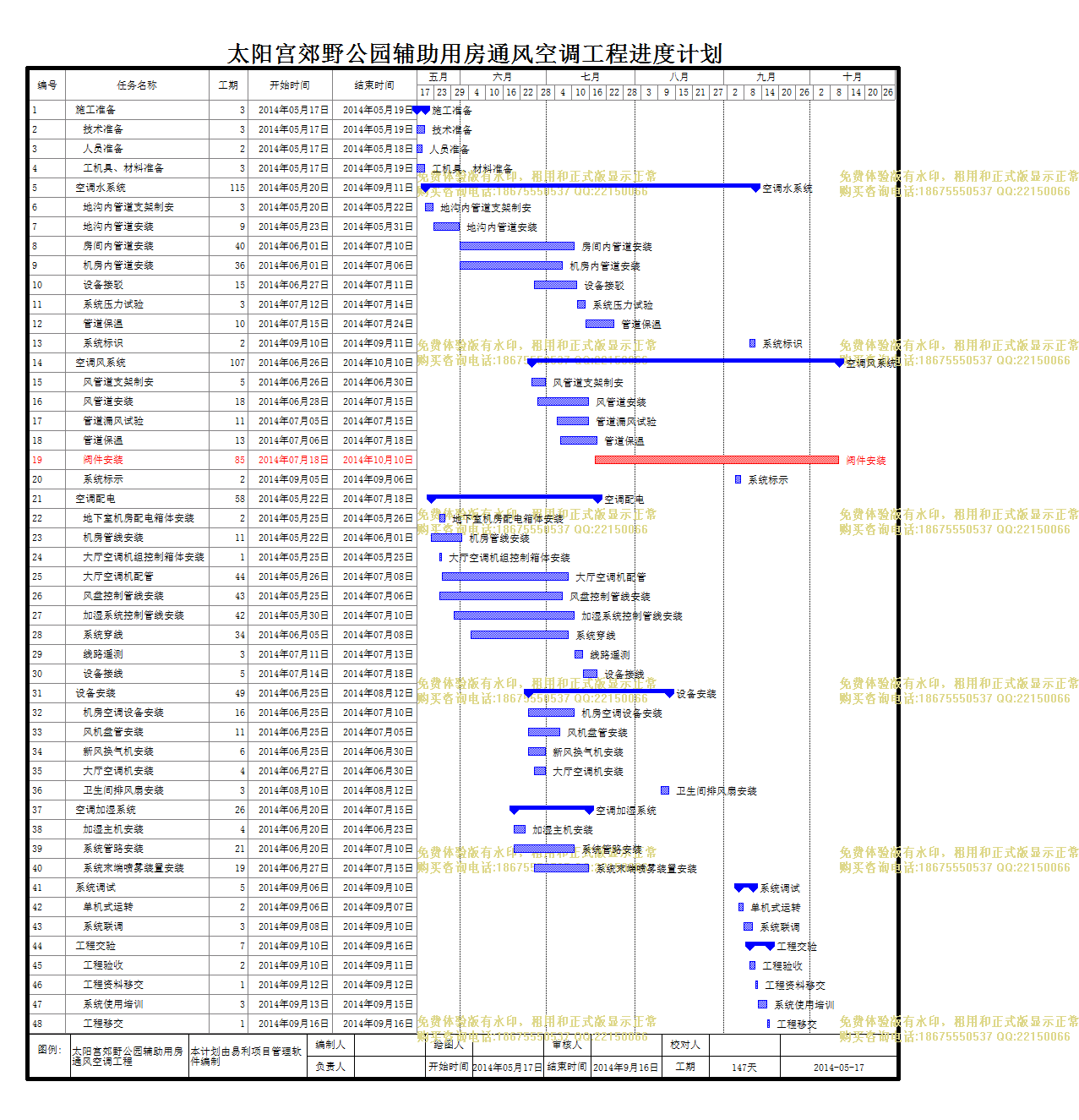Click 技术准备 in the task name column

pos(103,129)
